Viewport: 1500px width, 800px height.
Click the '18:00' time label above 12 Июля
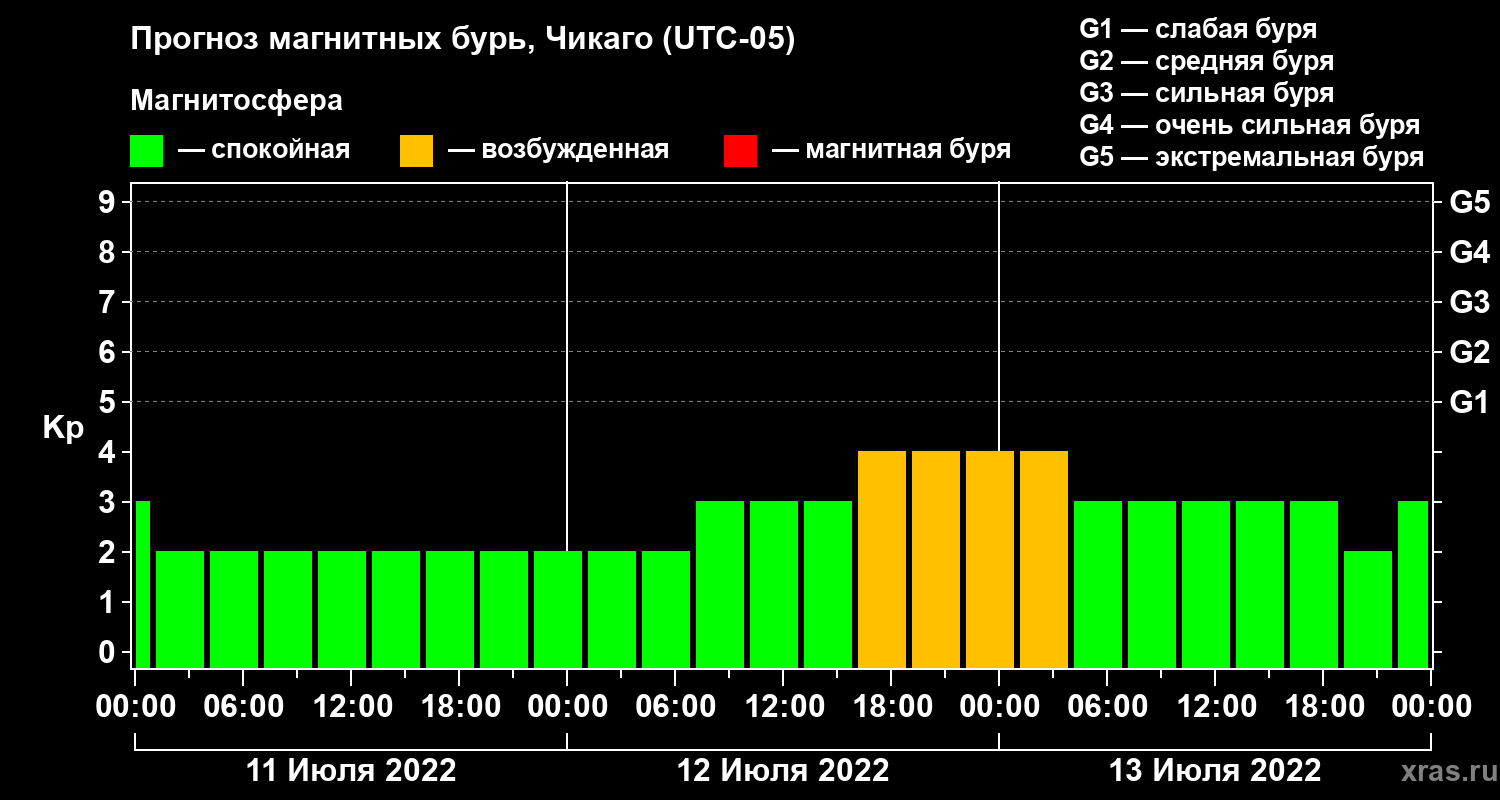click(891, 706)
